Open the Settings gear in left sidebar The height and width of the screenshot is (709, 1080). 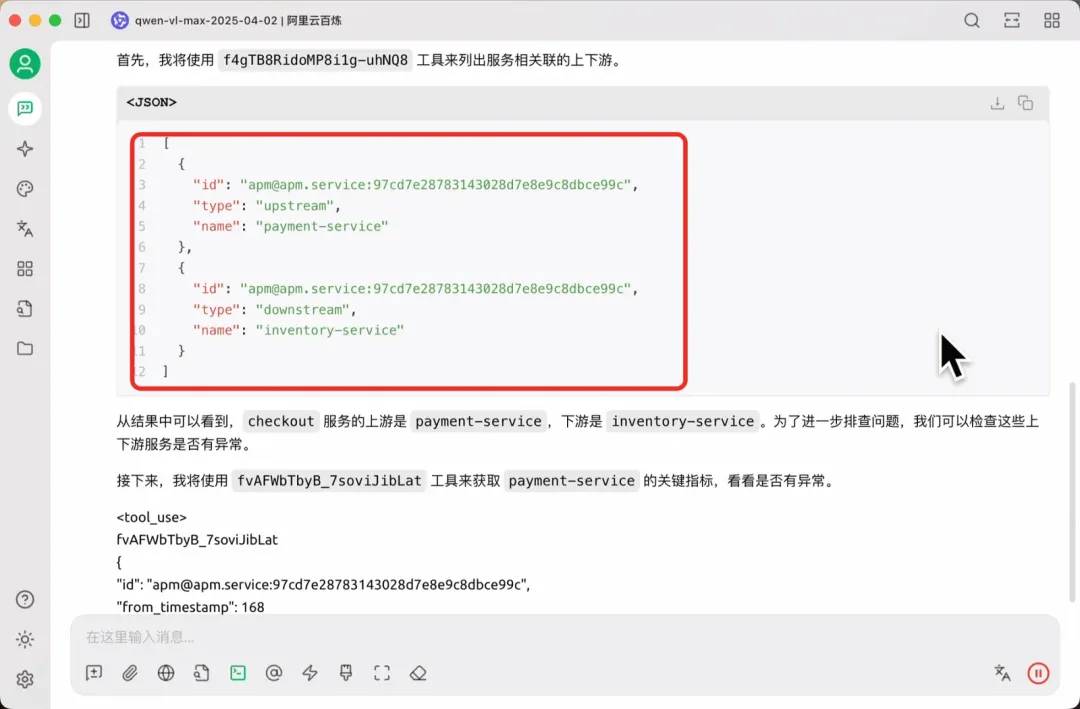pyautogui.click(x=25, y=679)
